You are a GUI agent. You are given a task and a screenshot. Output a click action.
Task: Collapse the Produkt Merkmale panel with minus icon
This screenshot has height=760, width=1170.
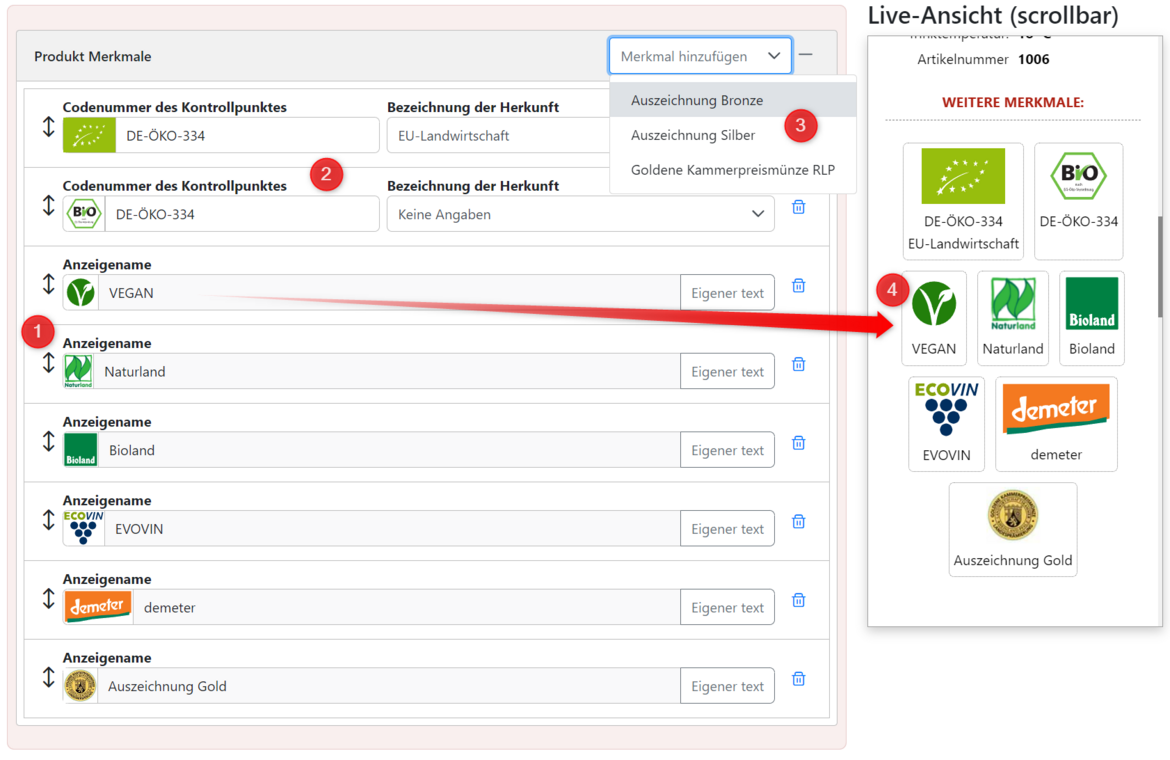[805, 55]
